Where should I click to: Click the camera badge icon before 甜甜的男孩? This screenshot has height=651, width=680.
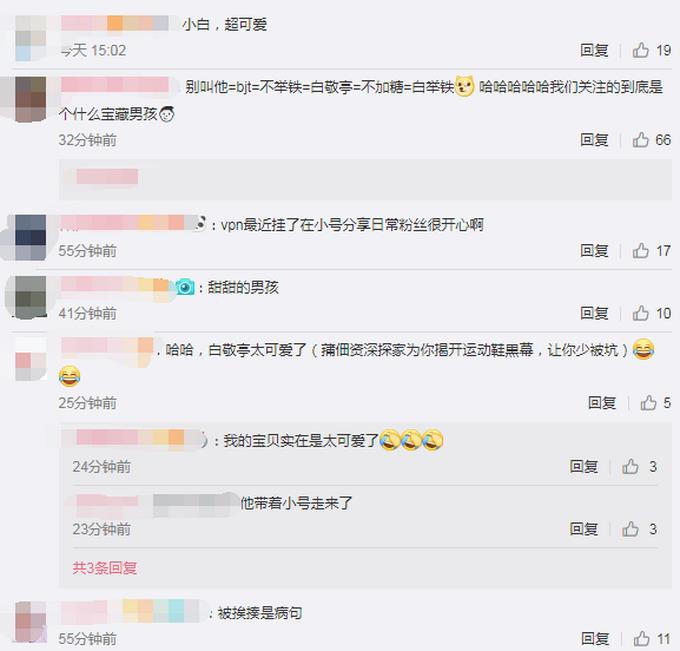[x=185, y=287]
